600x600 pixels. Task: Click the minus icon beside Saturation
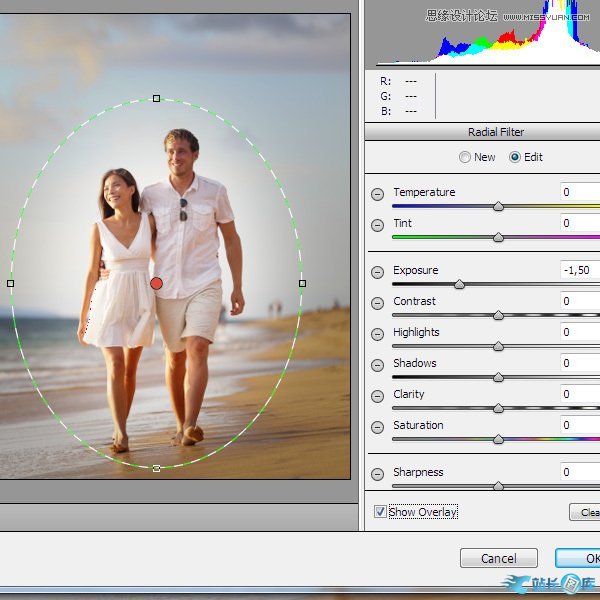pyautogui.click(x=377, y=427)
